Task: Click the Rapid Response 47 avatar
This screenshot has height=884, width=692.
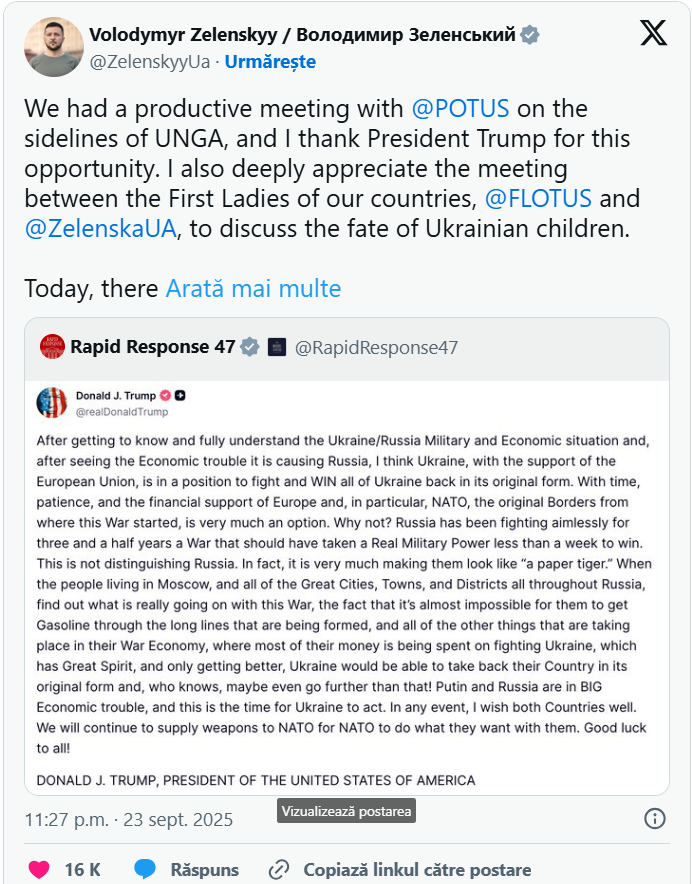Action: tap(52, 347)
